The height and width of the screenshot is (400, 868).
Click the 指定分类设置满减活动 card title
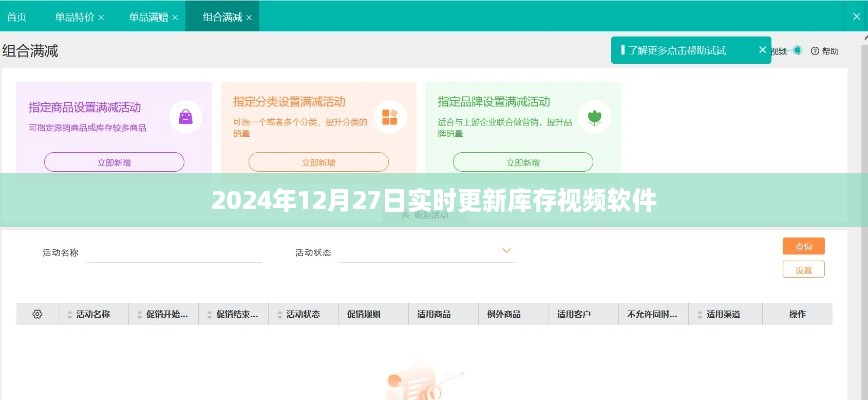289,102
